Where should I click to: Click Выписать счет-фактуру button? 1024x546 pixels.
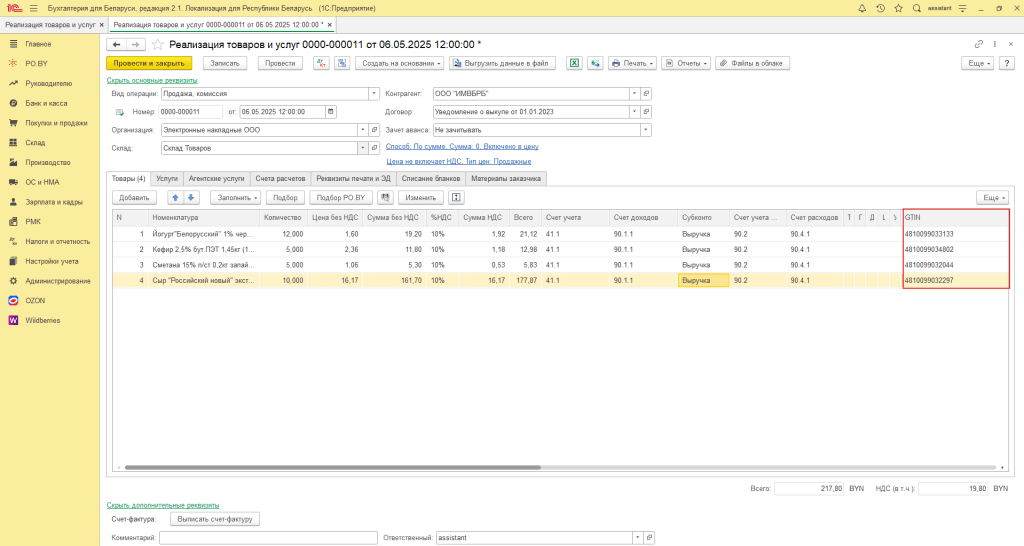tap(215, 519)
